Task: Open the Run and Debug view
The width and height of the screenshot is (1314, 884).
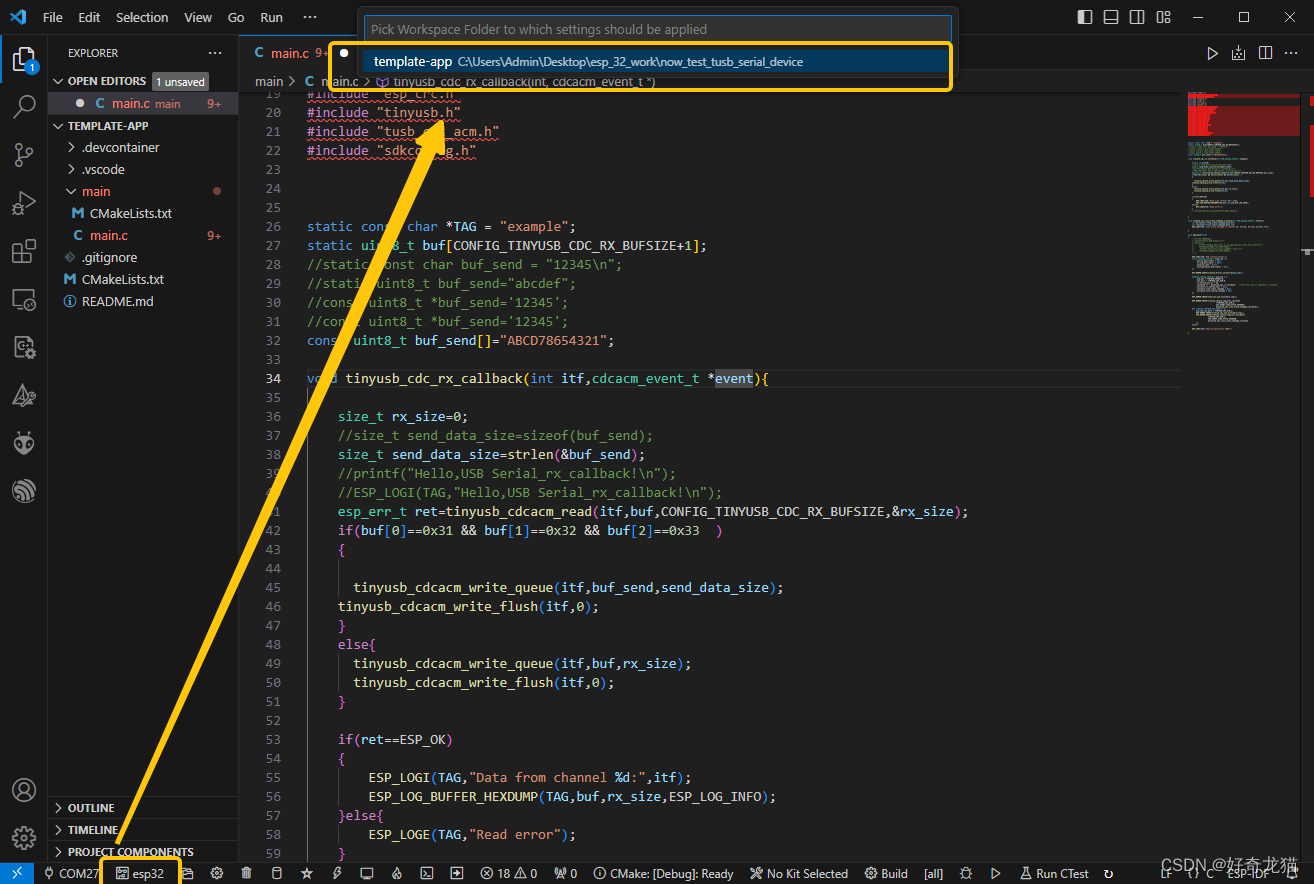Action: pyautogui.click(x=24, y=203)
